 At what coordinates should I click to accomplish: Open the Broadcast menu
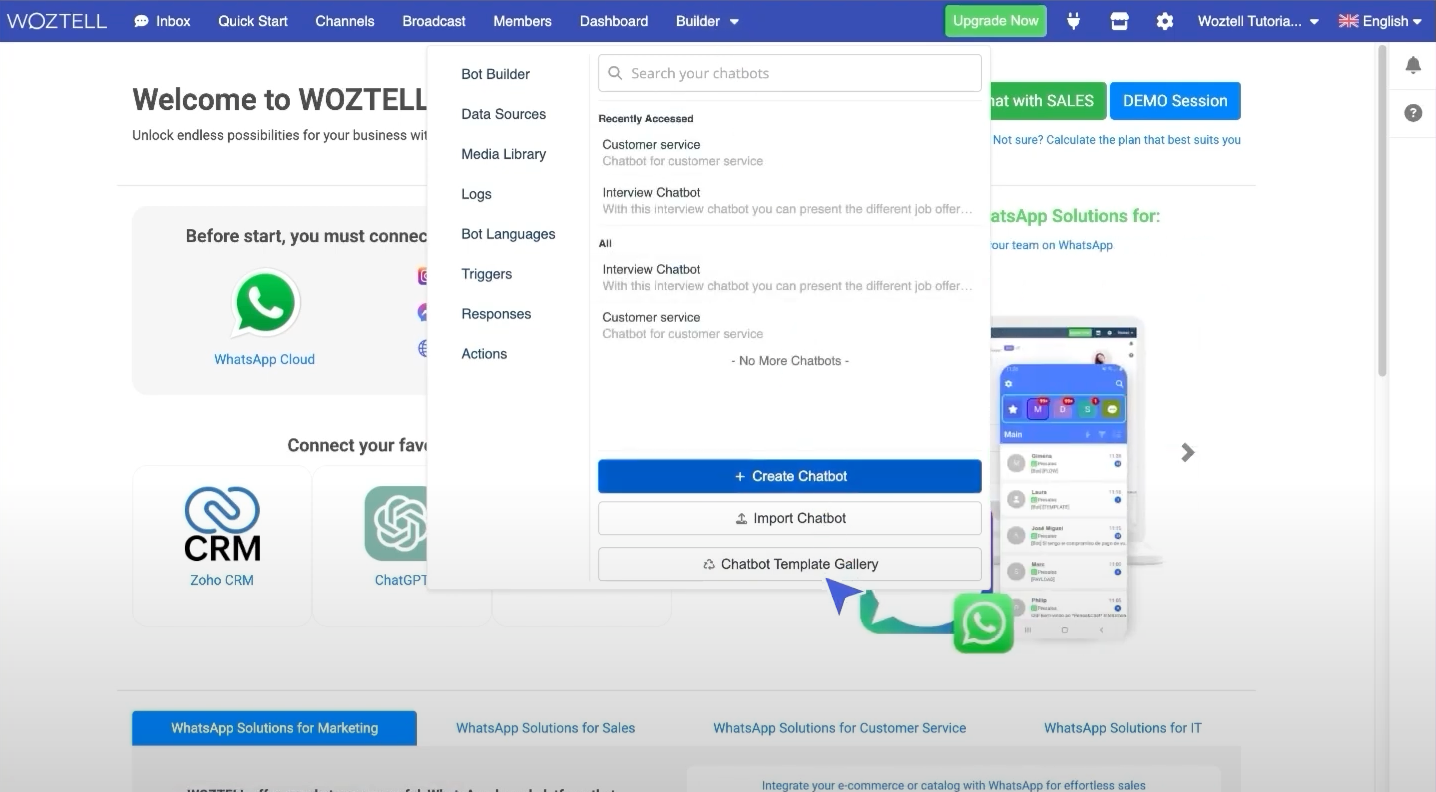(434, 21)
